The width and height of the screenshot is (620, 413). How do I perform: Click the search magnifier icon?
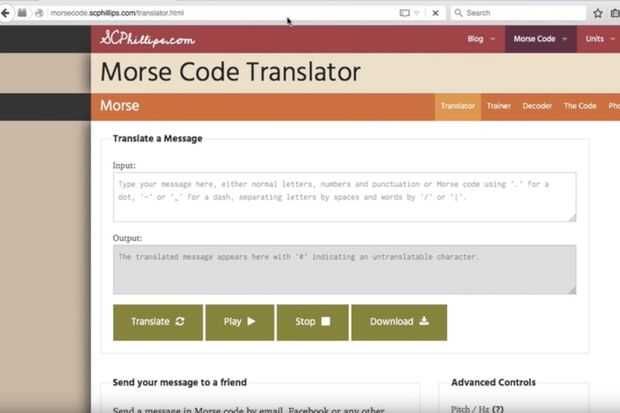pos(458,13)
